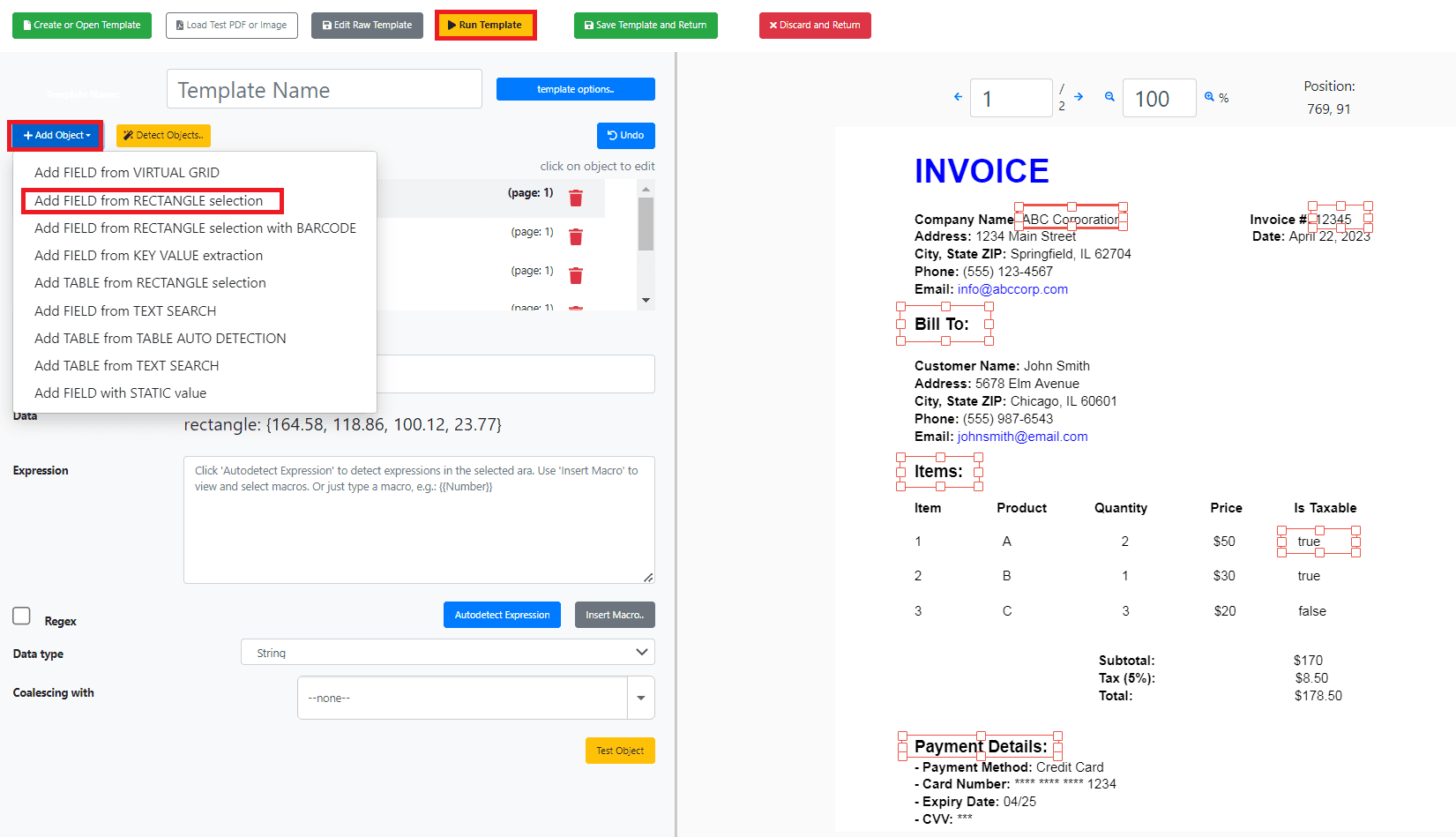Click the Template Name input field
The image size is (1456, 837).
coord(324,90)
